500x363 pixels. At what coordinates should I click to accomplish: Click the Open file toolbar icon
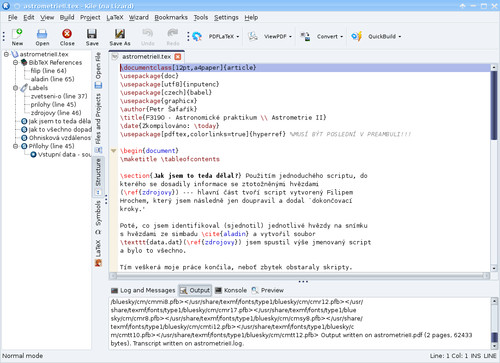pyautogui.click(x=42, y=34)
